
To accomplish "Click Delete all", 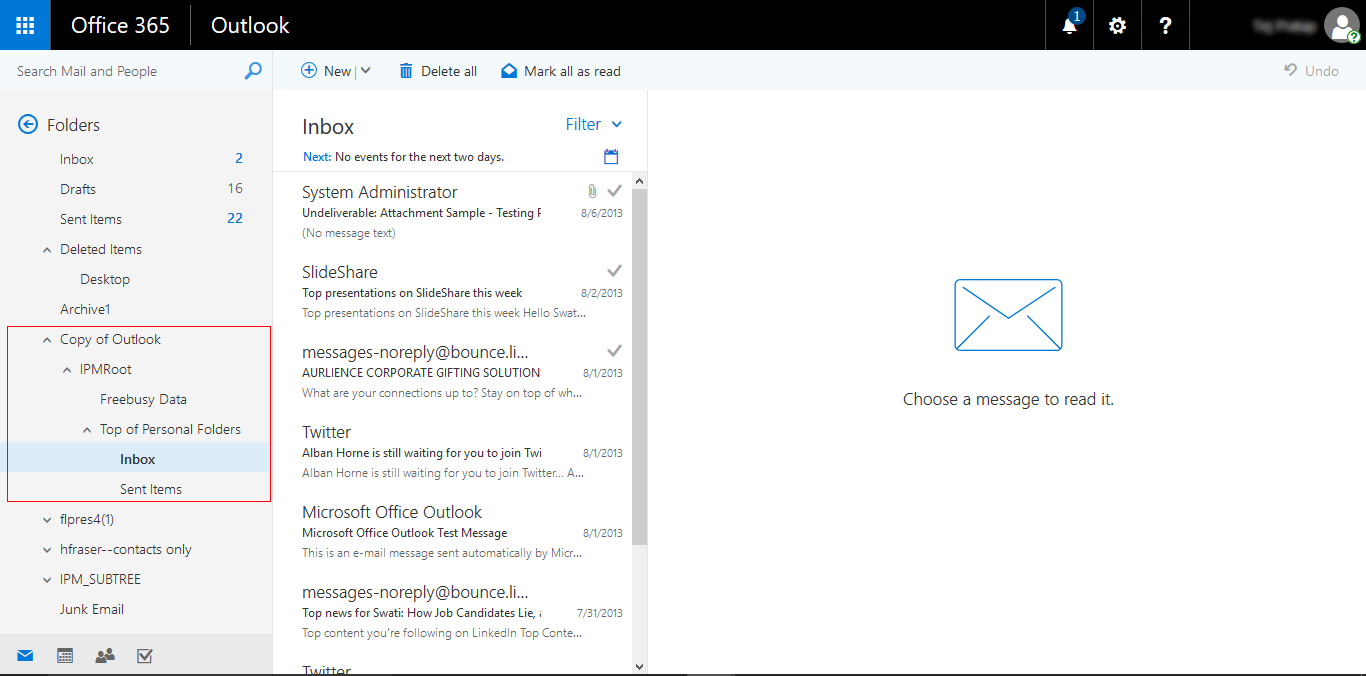I will [438, 71].
